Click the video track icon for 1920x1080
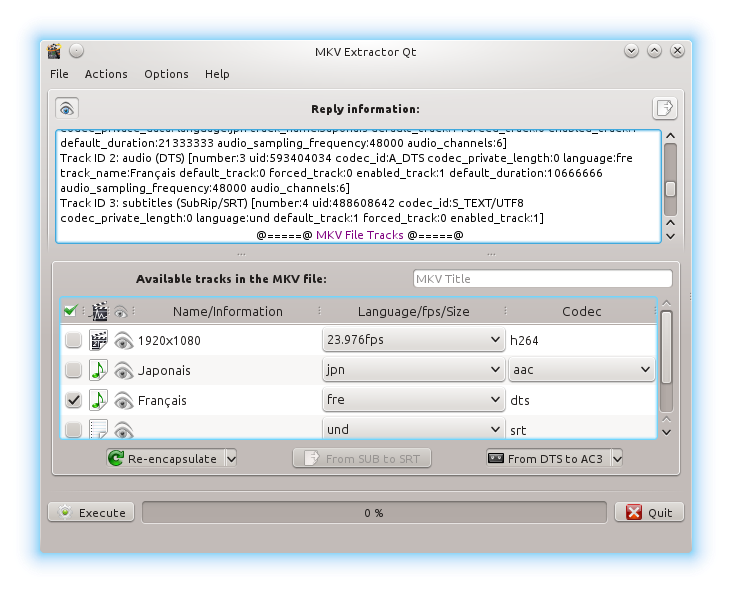This screenshot has width=732, height=593. pyautogui.click(x=99, y=340)
